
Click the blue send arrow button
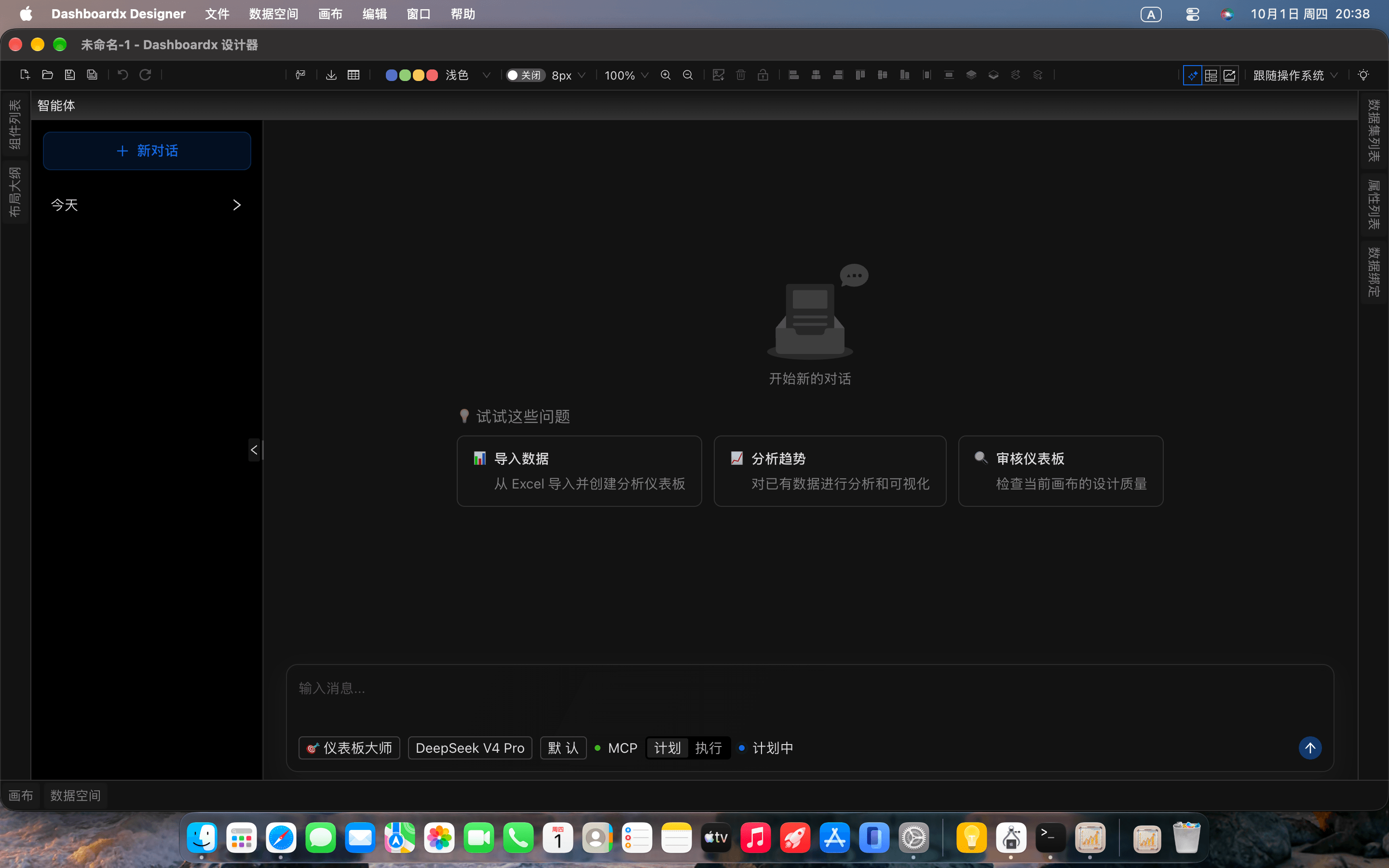1310,747
